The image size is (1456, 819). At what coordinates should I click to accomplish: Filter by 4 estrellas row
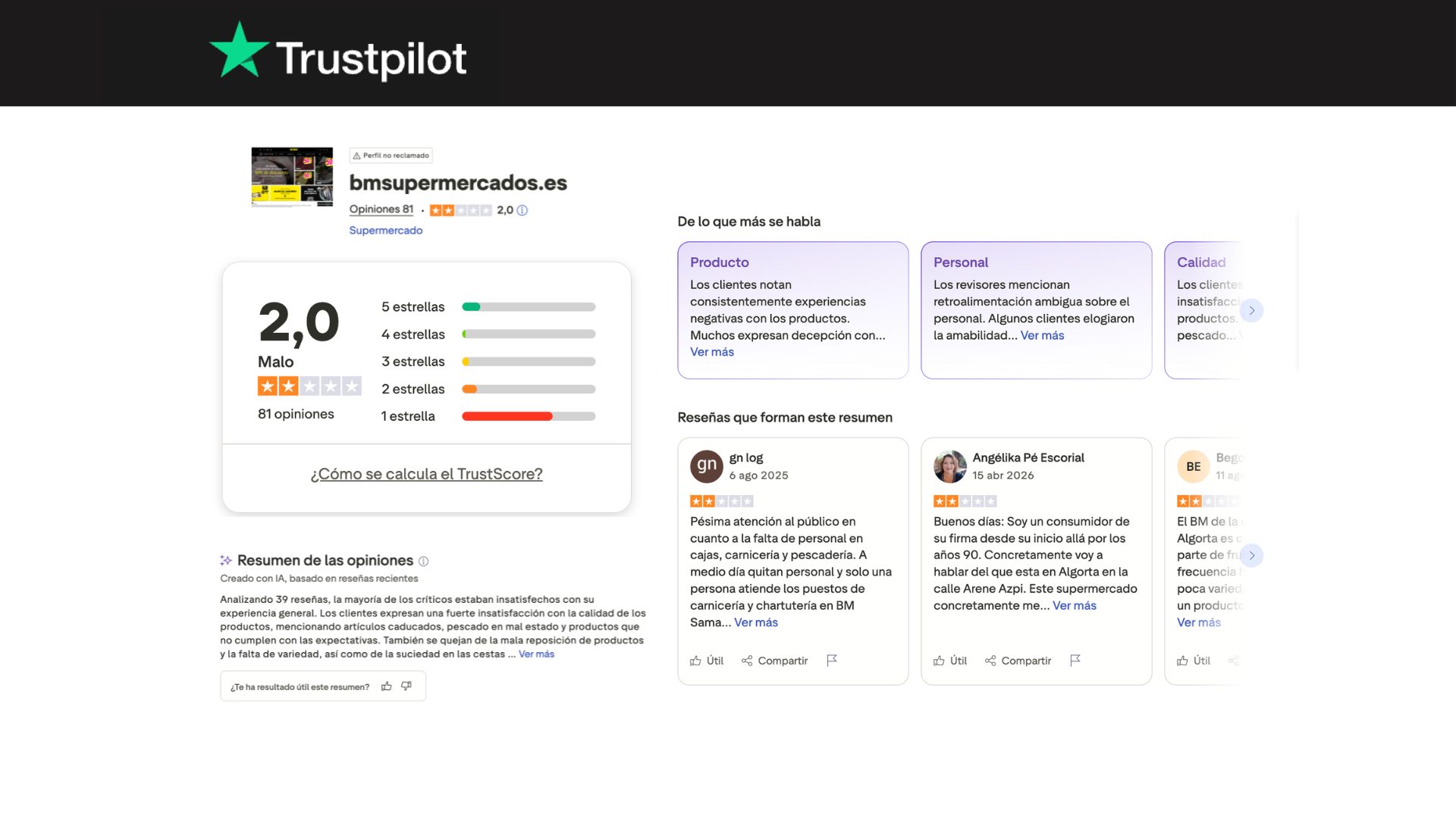point(488,334)
